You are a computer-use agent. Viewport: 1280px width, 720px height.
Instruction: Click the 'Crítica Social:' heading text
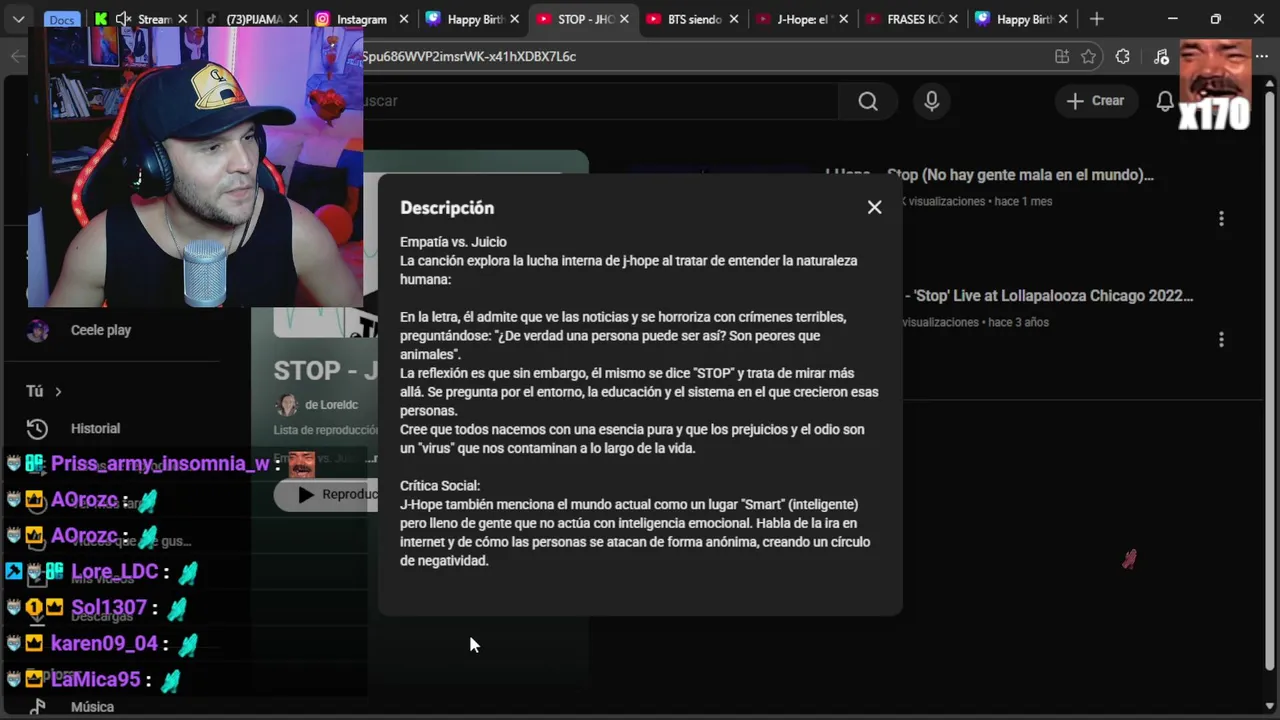pos(440,486)
